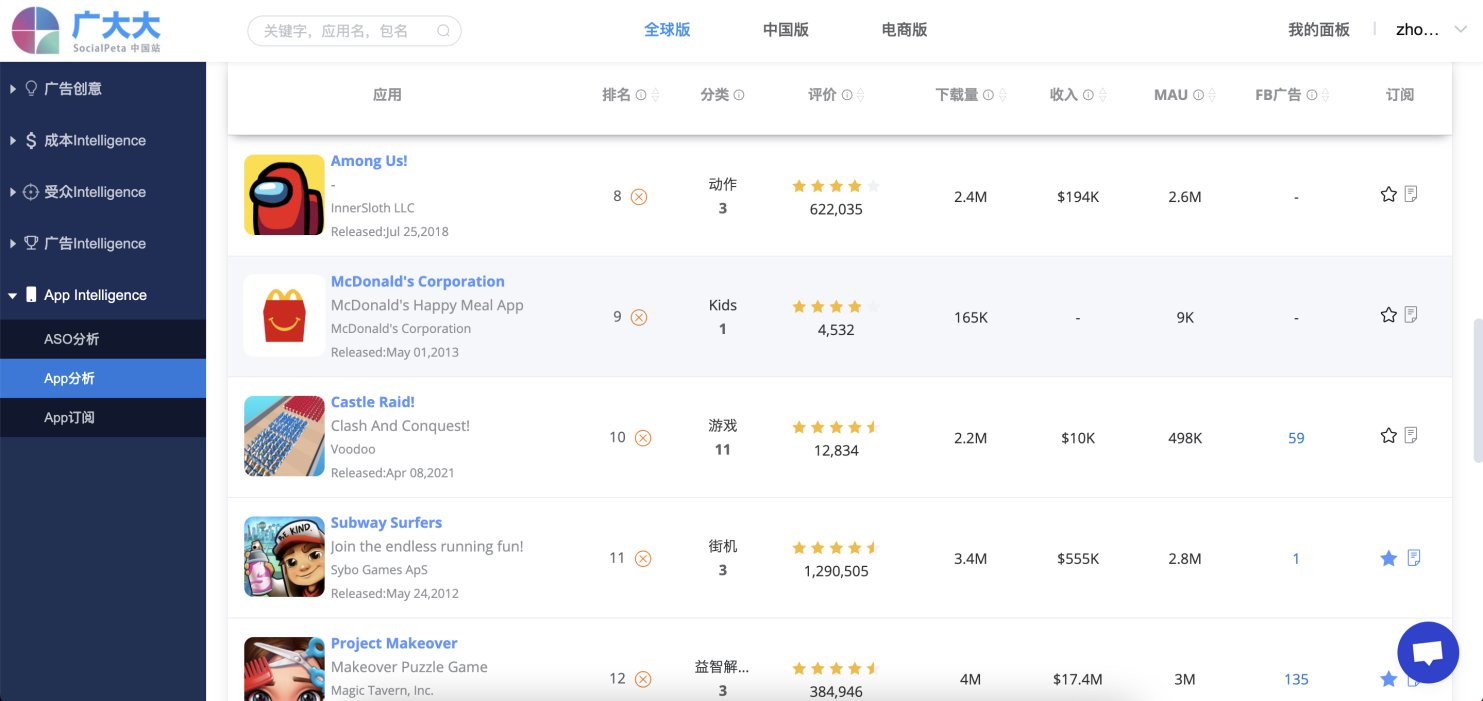
Task: Expand the 受众Intelligence sidebar section
Action: point(103,192)
